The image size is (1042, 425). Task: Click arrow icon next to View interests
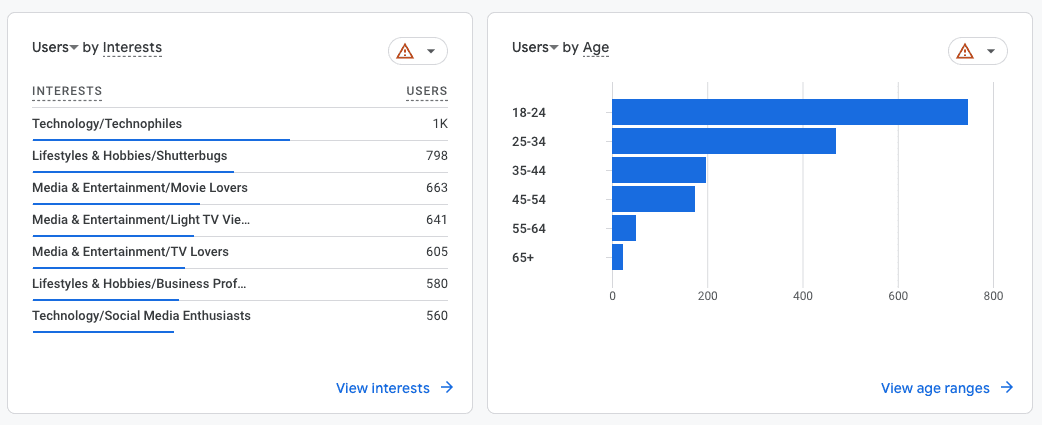tap(447, 388)
